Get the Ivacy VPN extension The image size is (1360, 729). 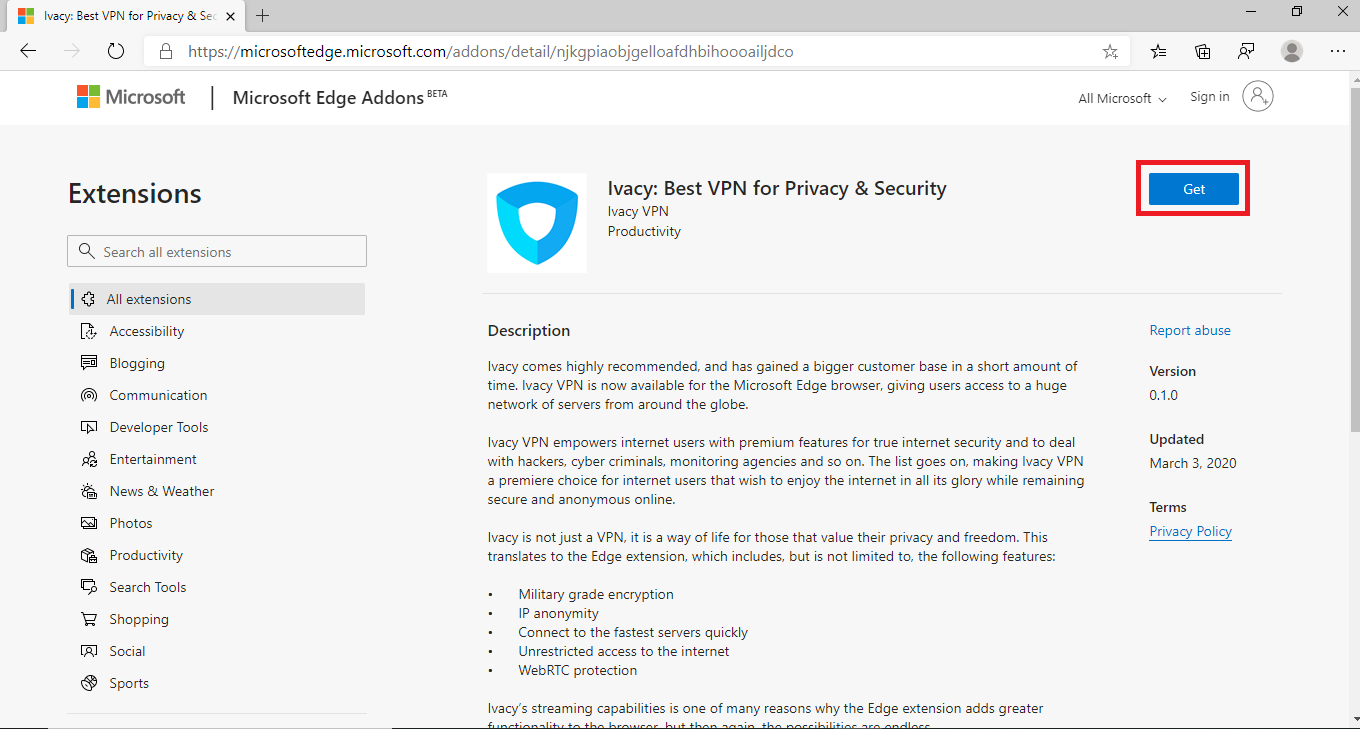coord(1194,189)
